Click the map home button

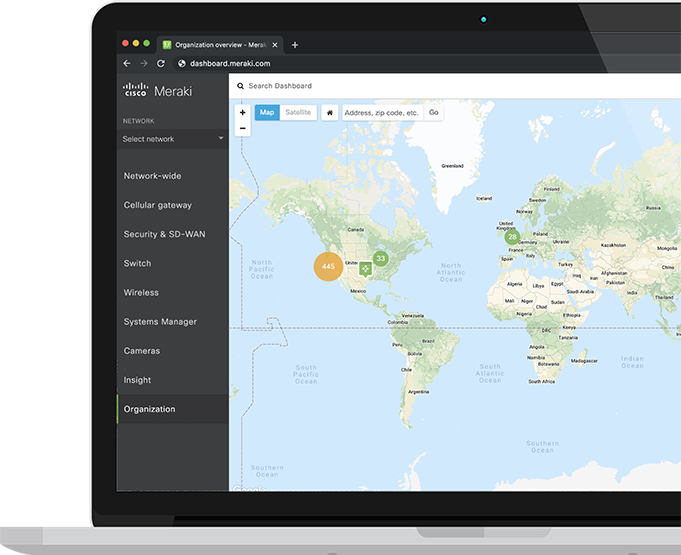(330, 112)
